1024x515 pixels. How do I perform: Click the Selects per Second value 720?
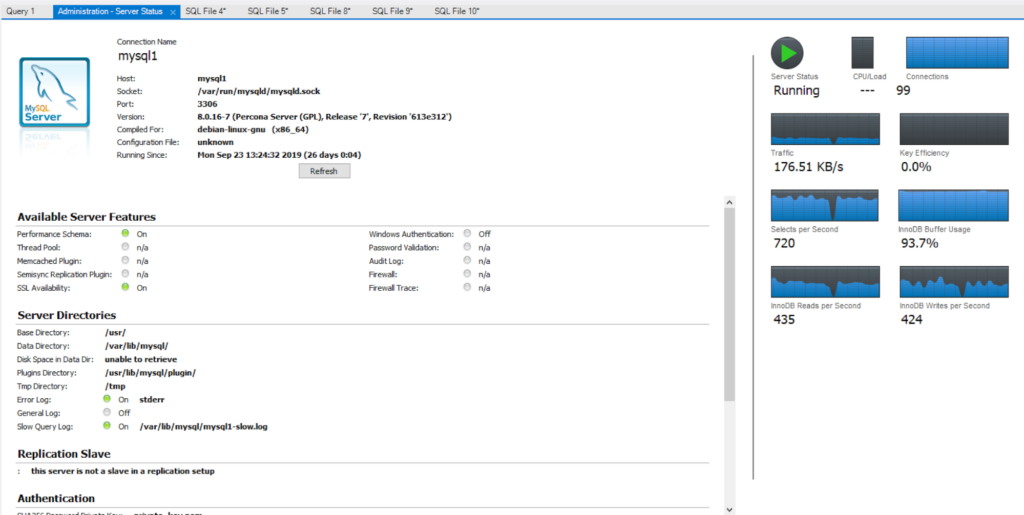click(x=784, y=243)
